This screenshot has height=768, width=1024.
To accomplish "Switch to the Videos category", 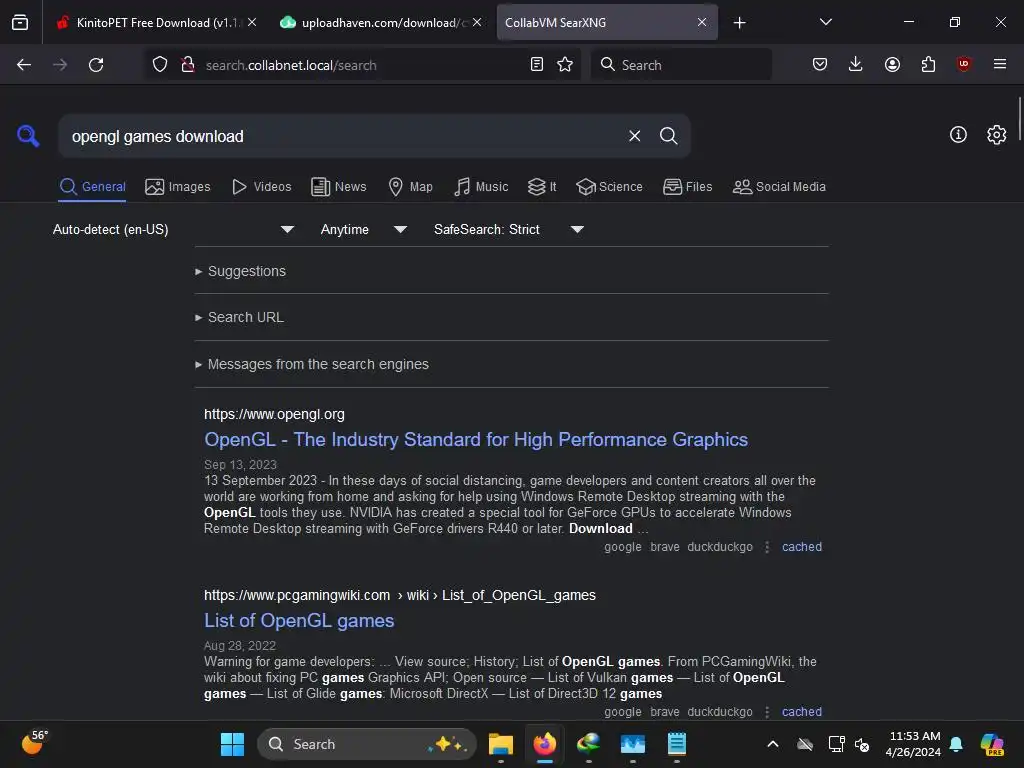I will point(262,187).
